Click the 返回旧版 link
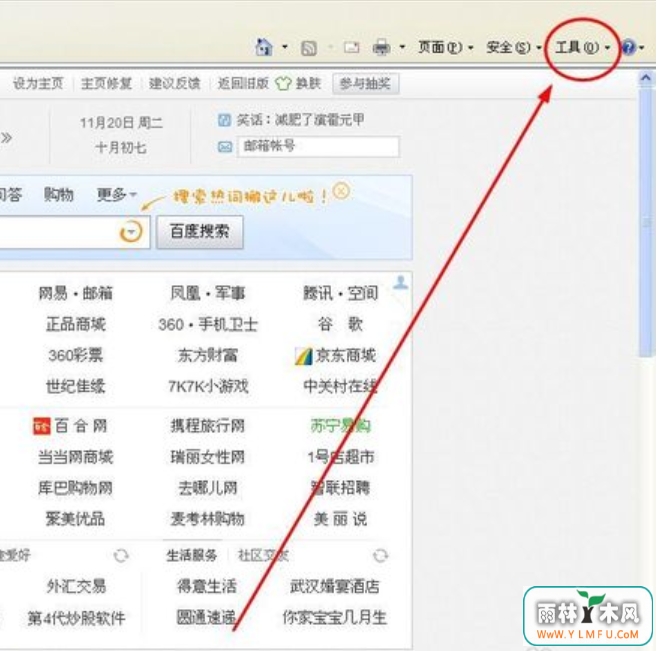This screenshot has width=658, height=651. (243, 84)
